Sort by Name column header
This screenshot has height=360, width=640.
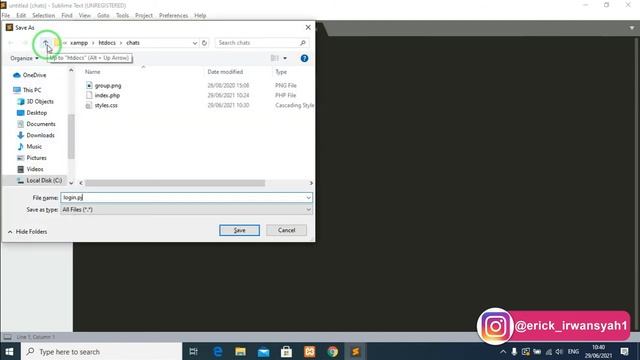pos(93,72)
